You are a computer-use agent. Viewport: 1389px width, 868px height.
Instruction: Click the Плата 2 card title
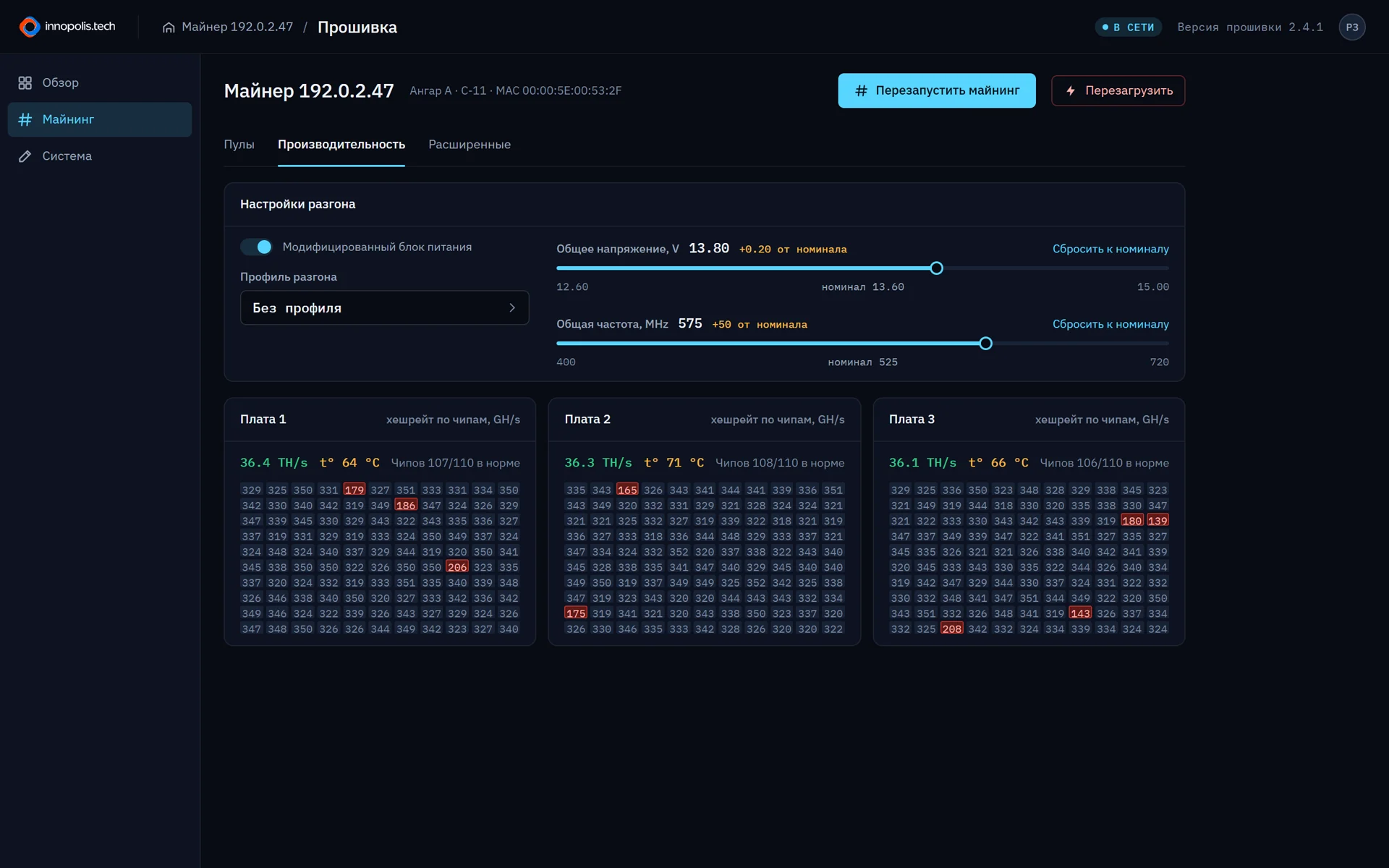point(587,420)
